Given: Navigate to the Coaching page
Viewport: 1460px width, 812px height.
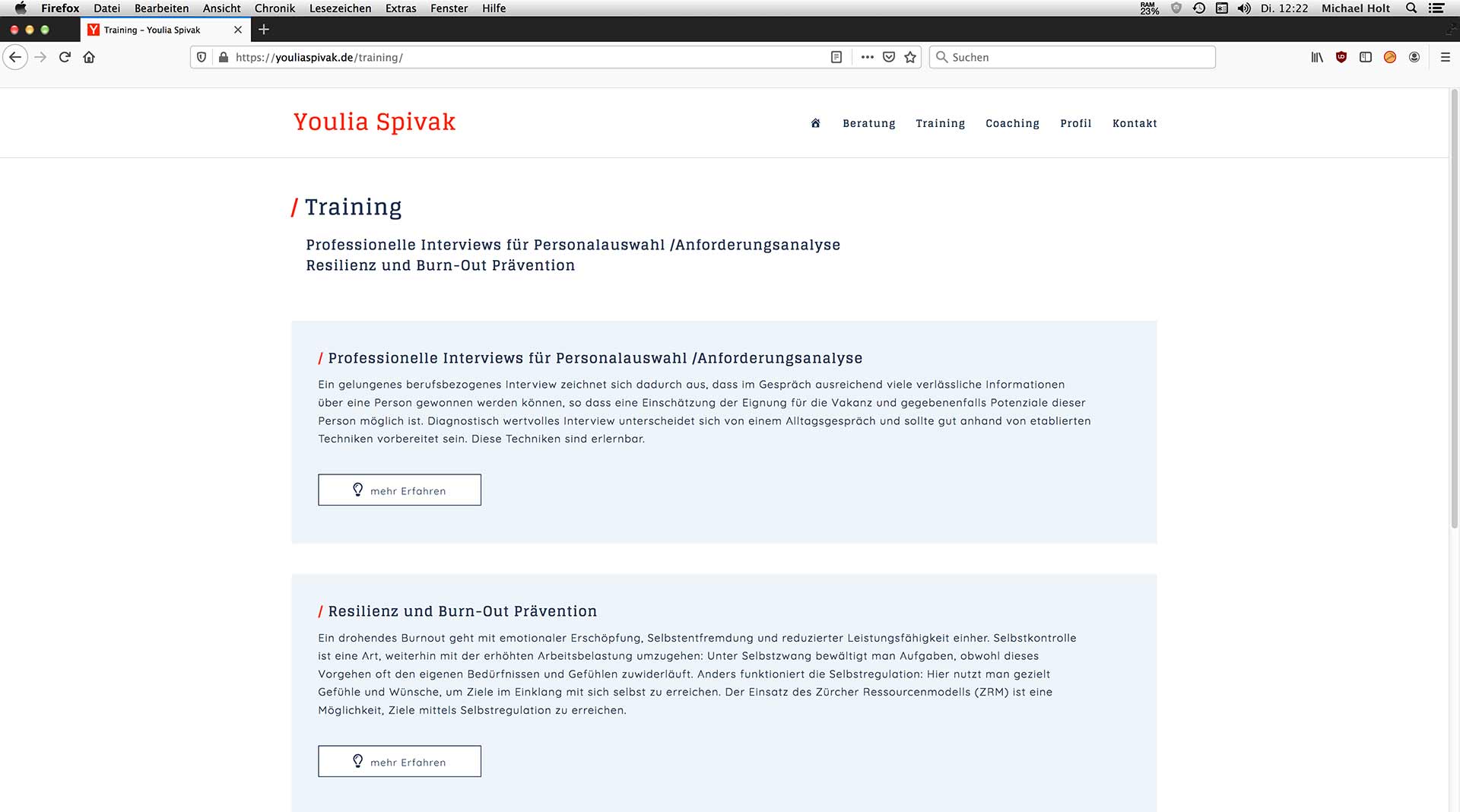Looking at the screenshot, I should click(1012, 123).
